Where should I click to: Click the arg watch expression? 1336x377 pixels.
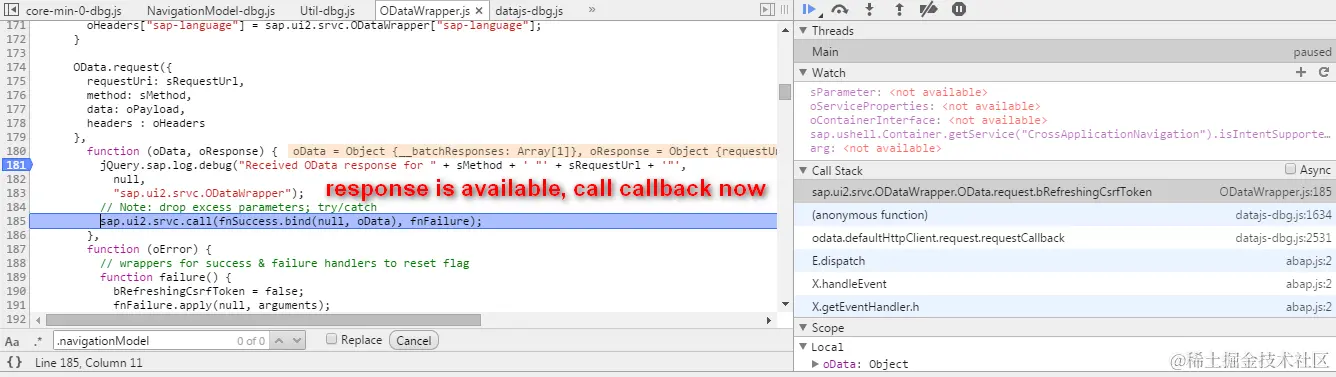click(x=876, y=148)
